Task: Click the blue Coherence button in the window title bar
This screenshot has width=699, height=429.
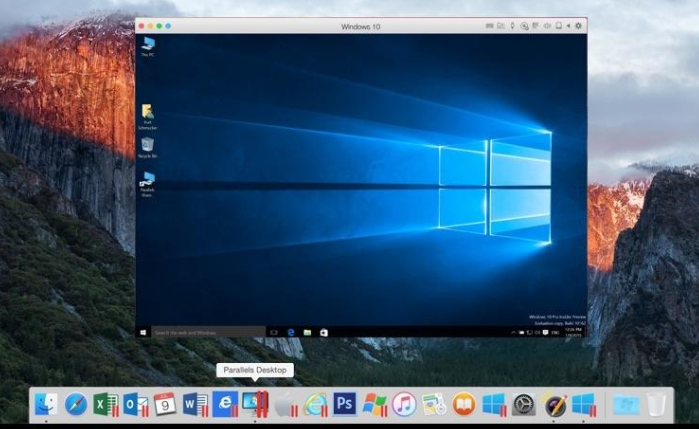Action: [x=168, y=26]
